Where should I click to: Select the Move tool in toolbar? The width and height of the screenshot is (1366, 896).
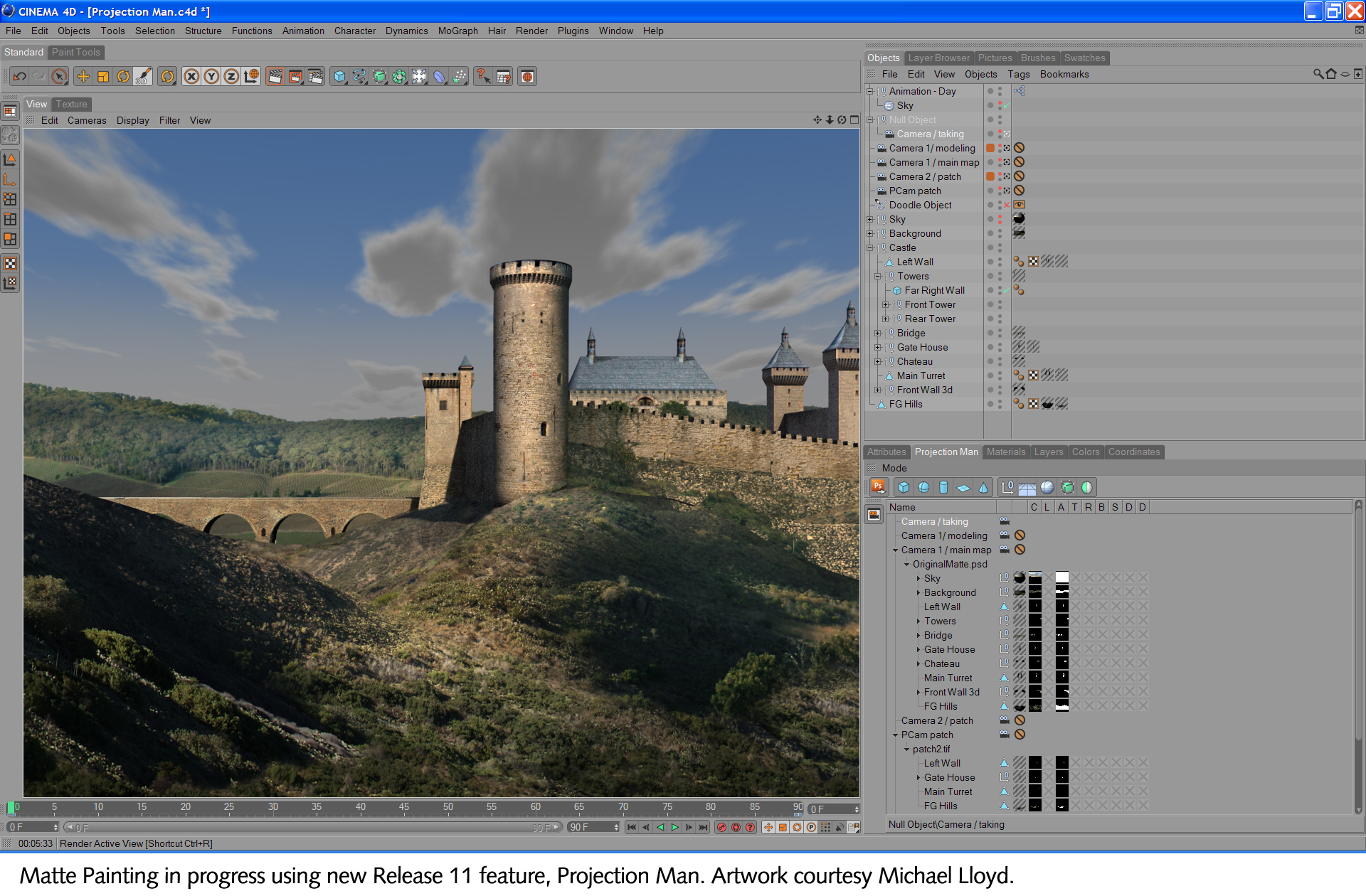coord(83,77)
